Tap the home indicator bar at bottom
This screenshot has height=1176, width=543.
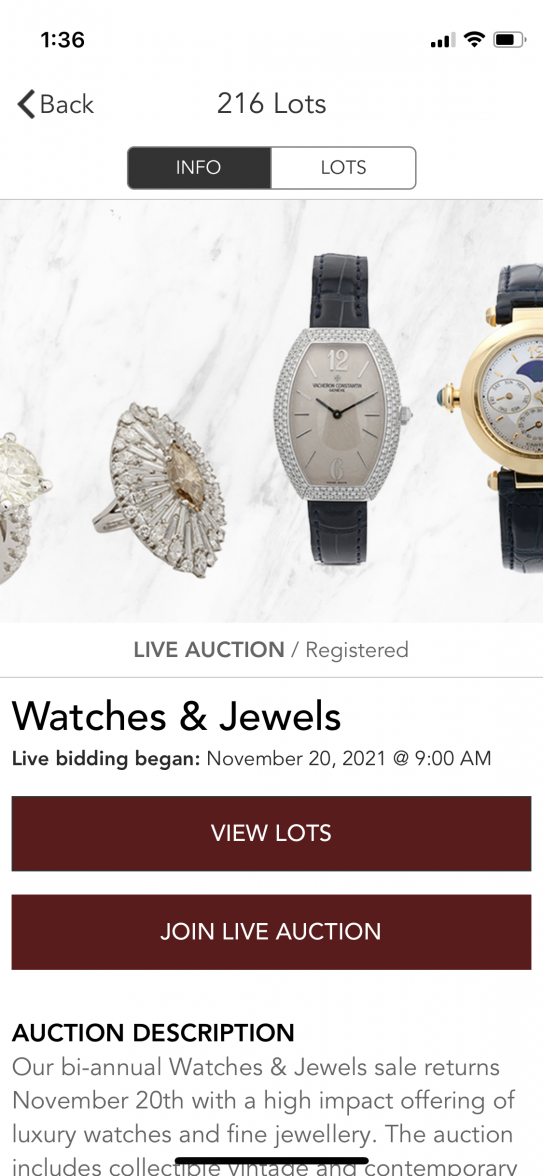(272, 1161)
